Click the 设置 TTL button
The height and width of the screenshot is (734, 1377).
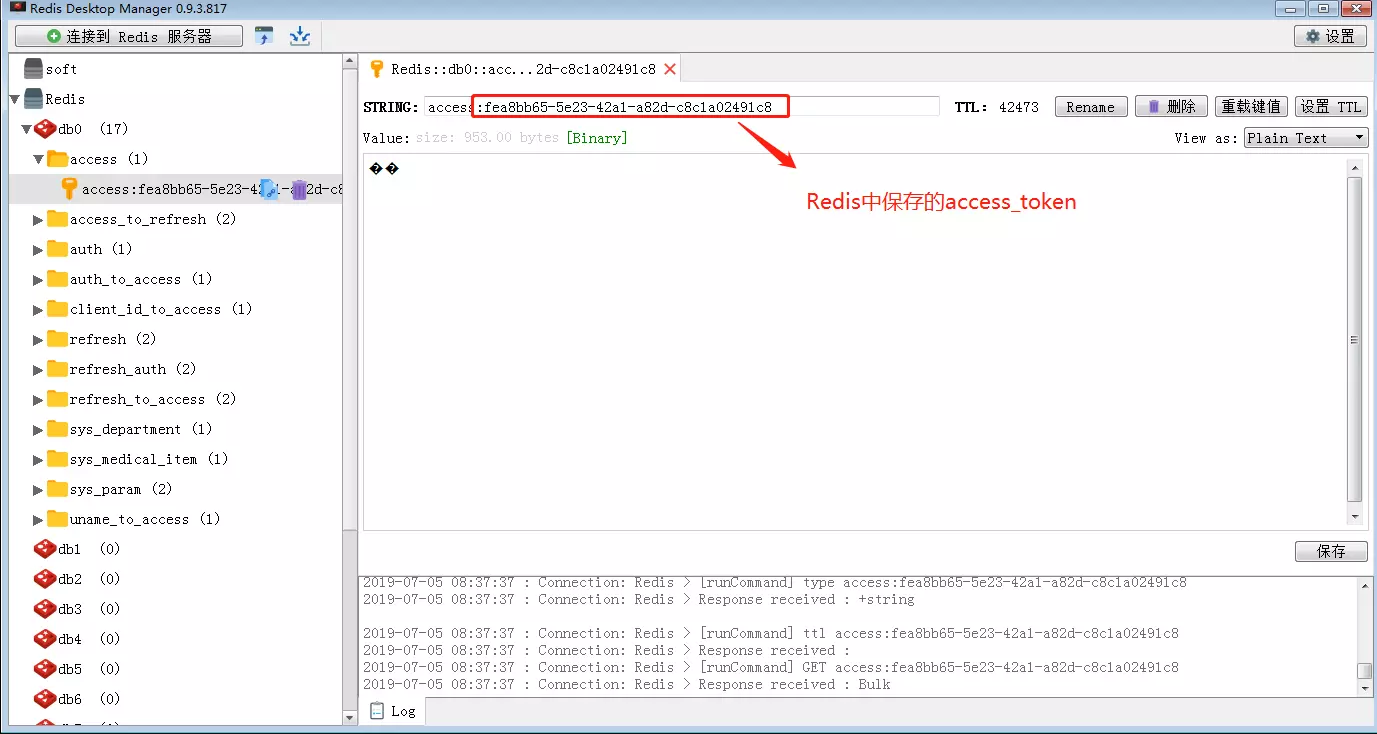pyautogui.click(x=1331, y=107)
